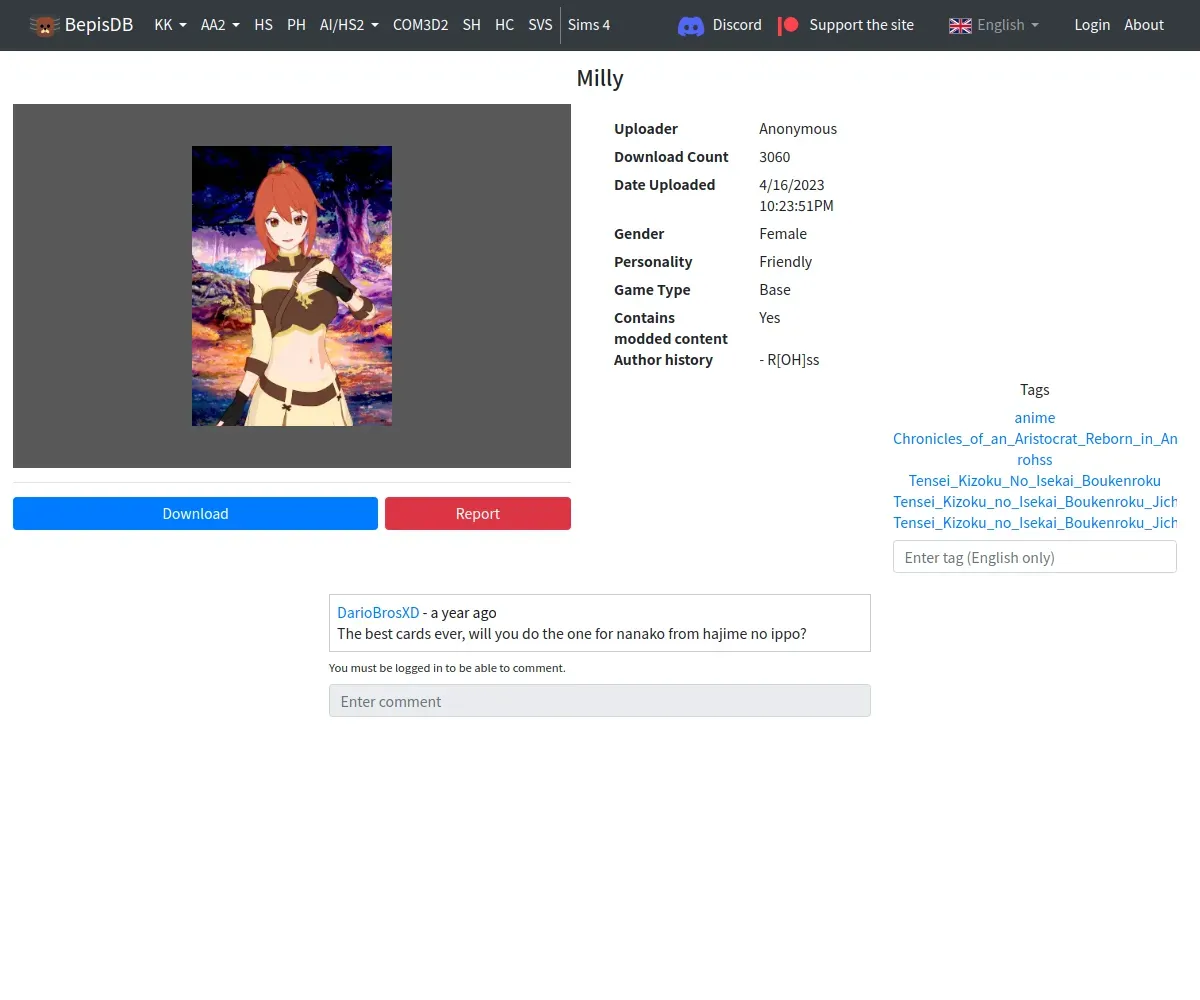Click the UK flag language icon
This screenshot has width=1200, height=1000.
[x=960, y=25]
